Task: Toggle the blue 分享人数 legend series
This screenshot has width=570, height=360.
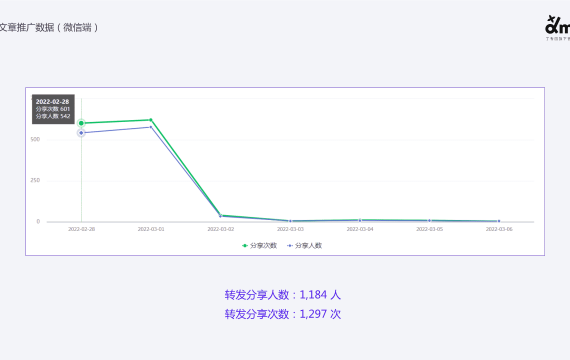Action: tap(305, 246)
